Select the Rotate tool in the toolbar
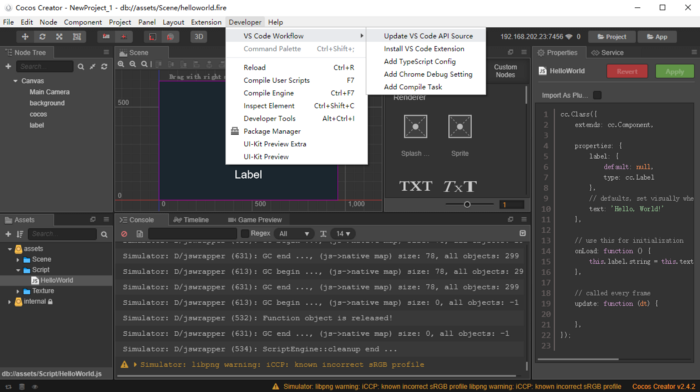Viewport: 700px width, 392px height. pyautogui.click(x=42, y=37)
